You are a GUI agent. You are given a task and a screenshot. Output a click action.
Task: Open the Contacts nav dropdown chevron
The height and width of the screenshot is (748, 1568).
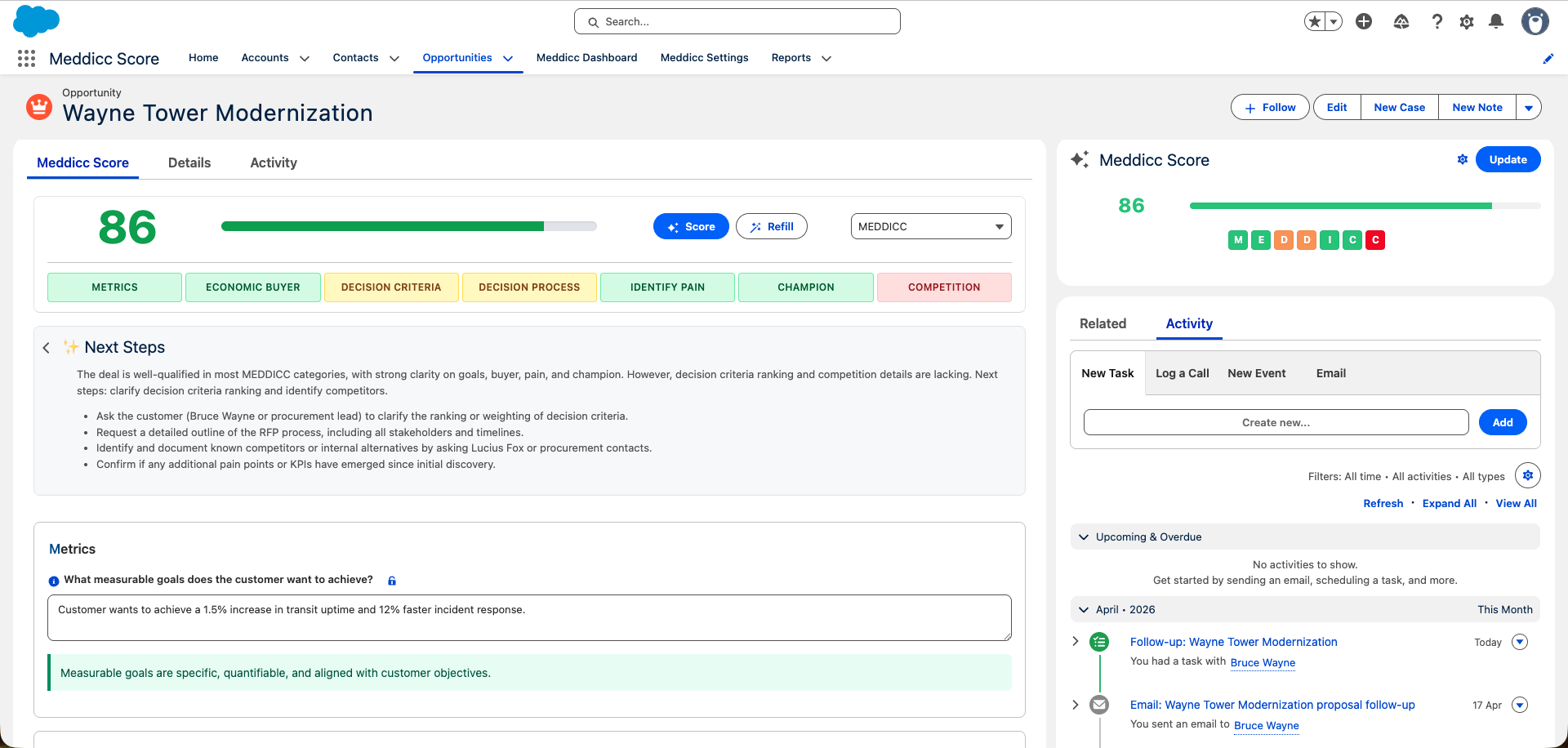394,59
